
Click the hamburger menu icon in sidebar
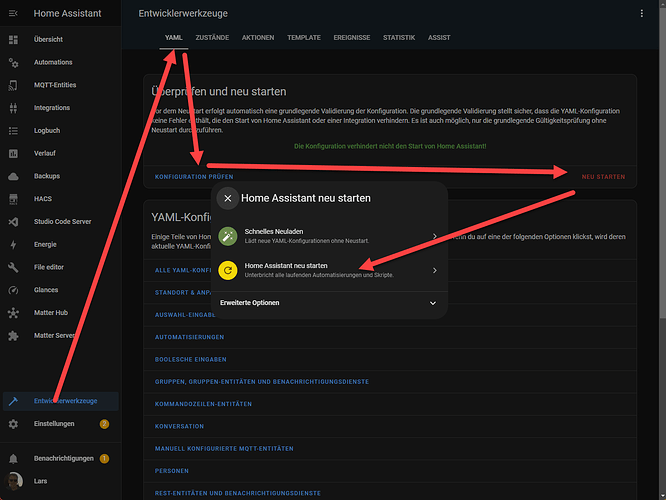[x=13, y=14]
